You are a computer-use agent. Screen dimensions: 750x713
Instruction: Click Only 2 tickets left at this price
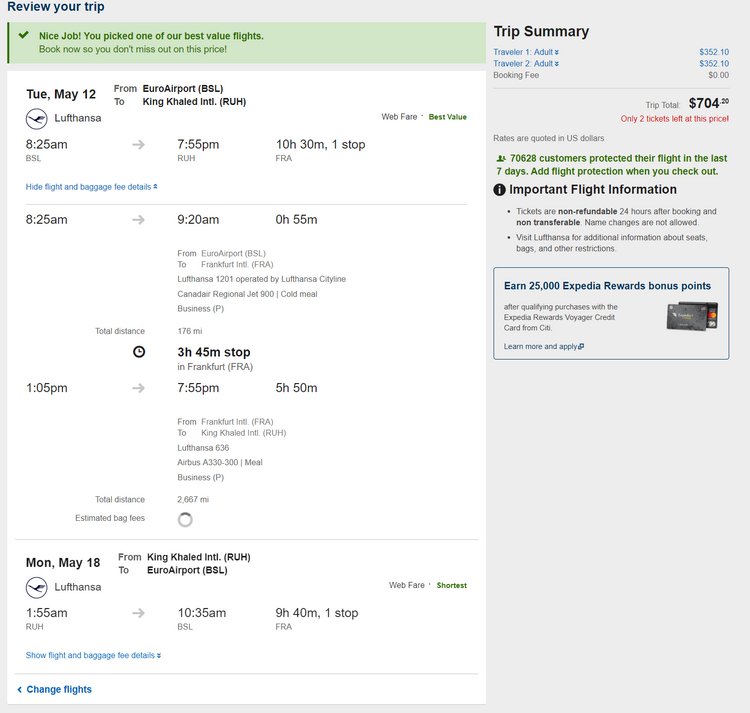[675, 119]
